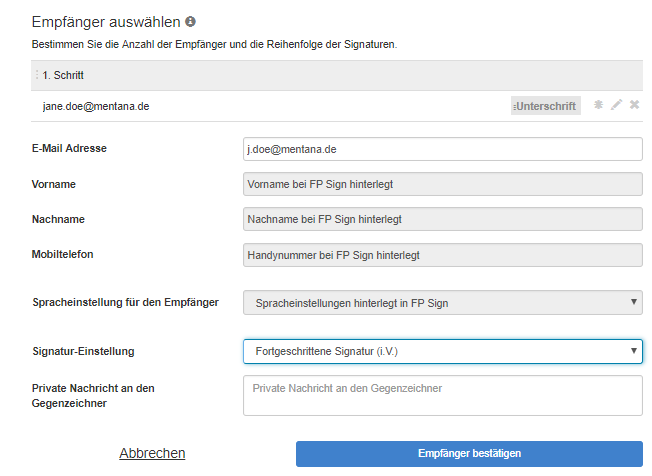
Task: Click the Abbrechen link
Action: click(x=152, y=453)
